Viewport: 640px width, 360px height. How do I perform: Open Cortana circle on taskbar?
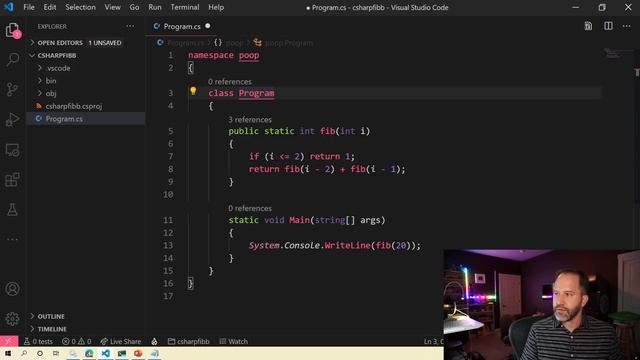[40, 353]
